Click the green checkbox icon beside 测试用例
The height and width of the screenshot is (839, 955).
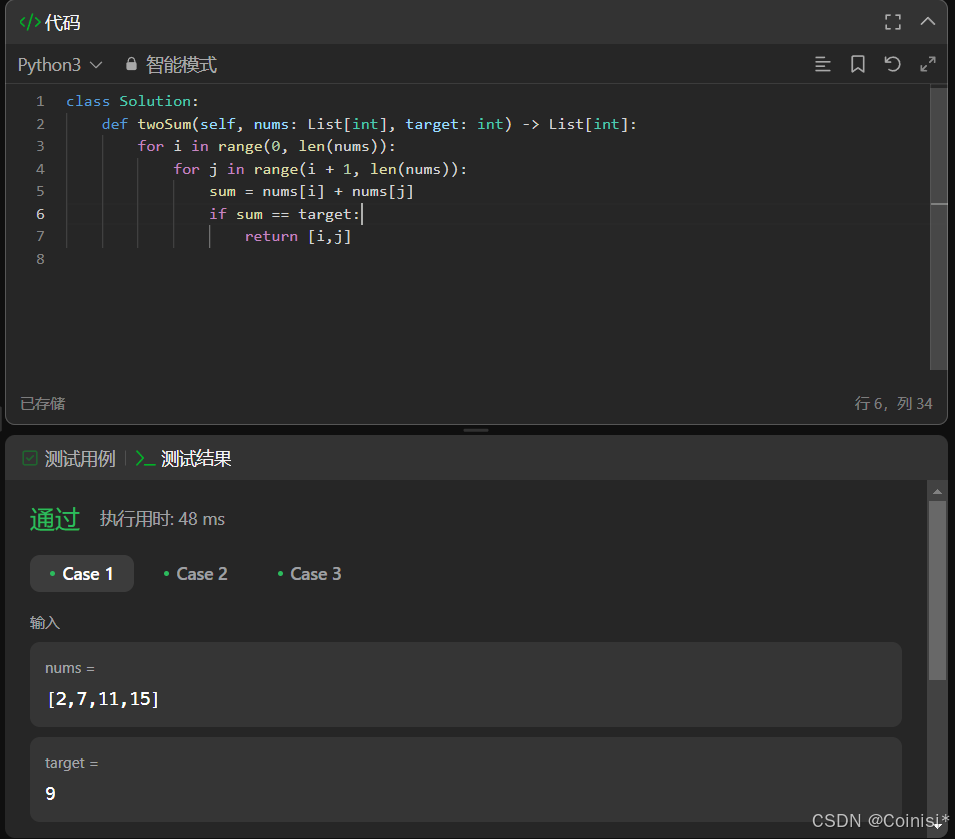pyautogui.click(x=31, y=458)
